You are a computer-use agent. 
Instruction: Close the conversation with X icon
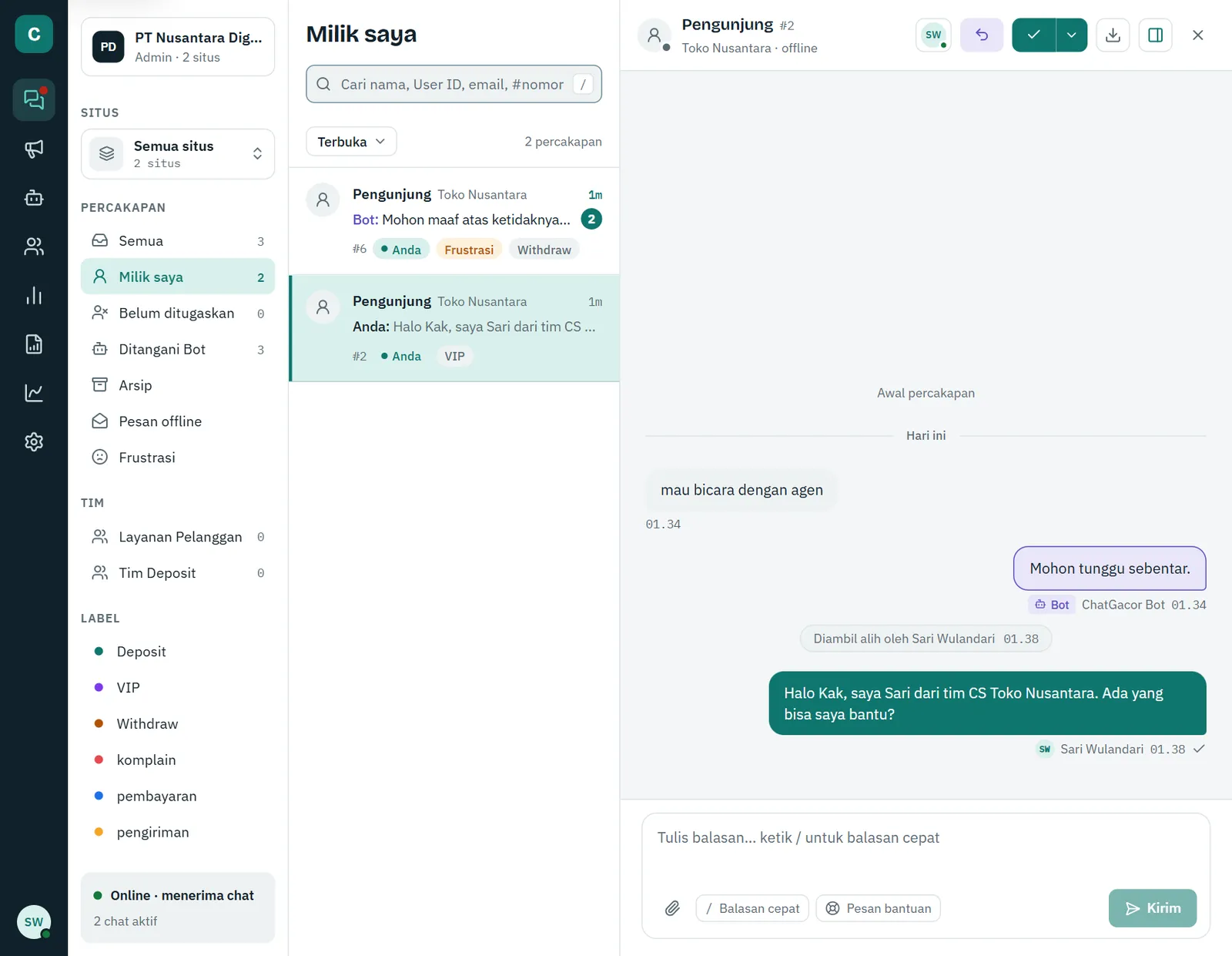[1197, 35]
